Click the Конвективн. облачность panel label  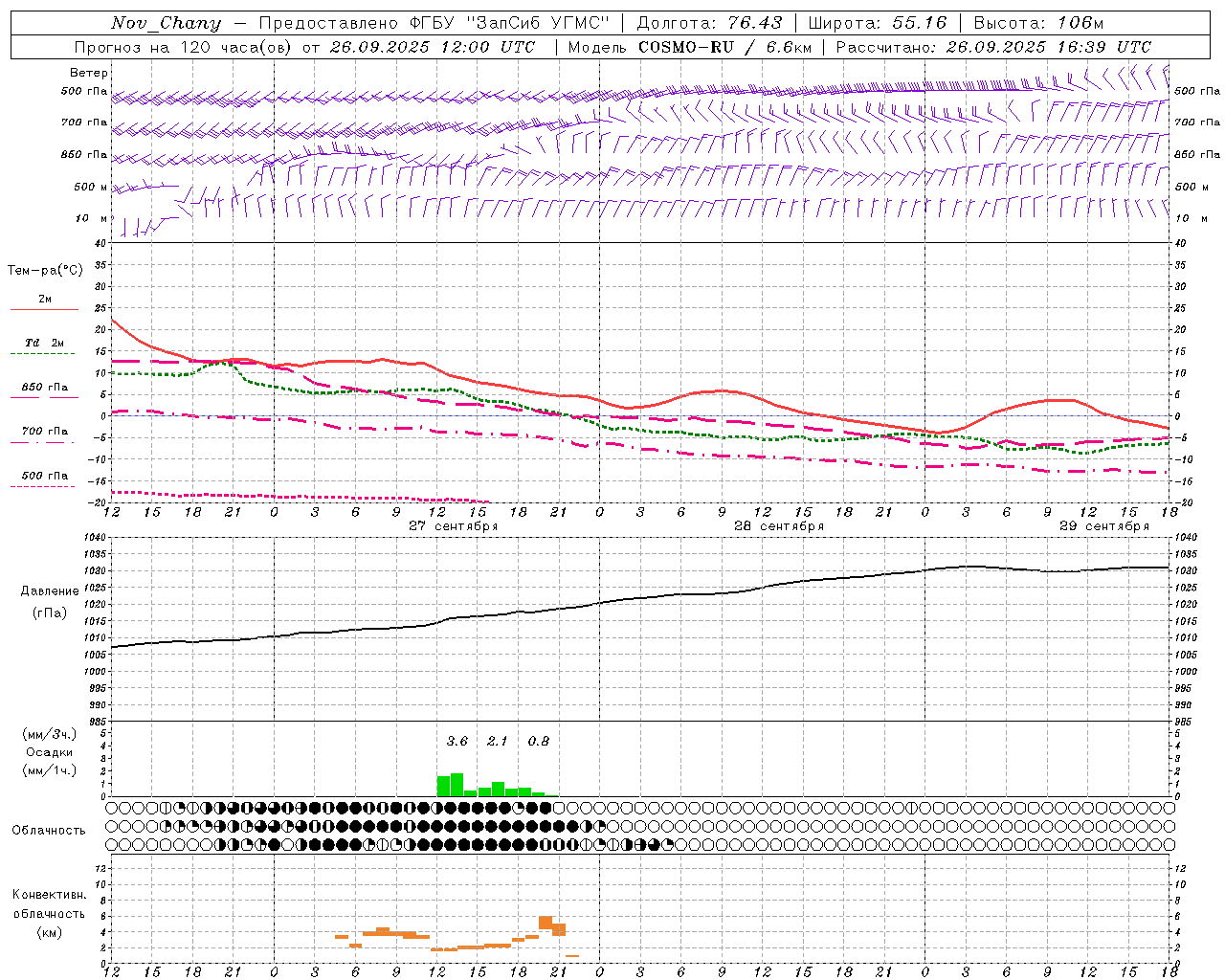[x=49, y=913]
